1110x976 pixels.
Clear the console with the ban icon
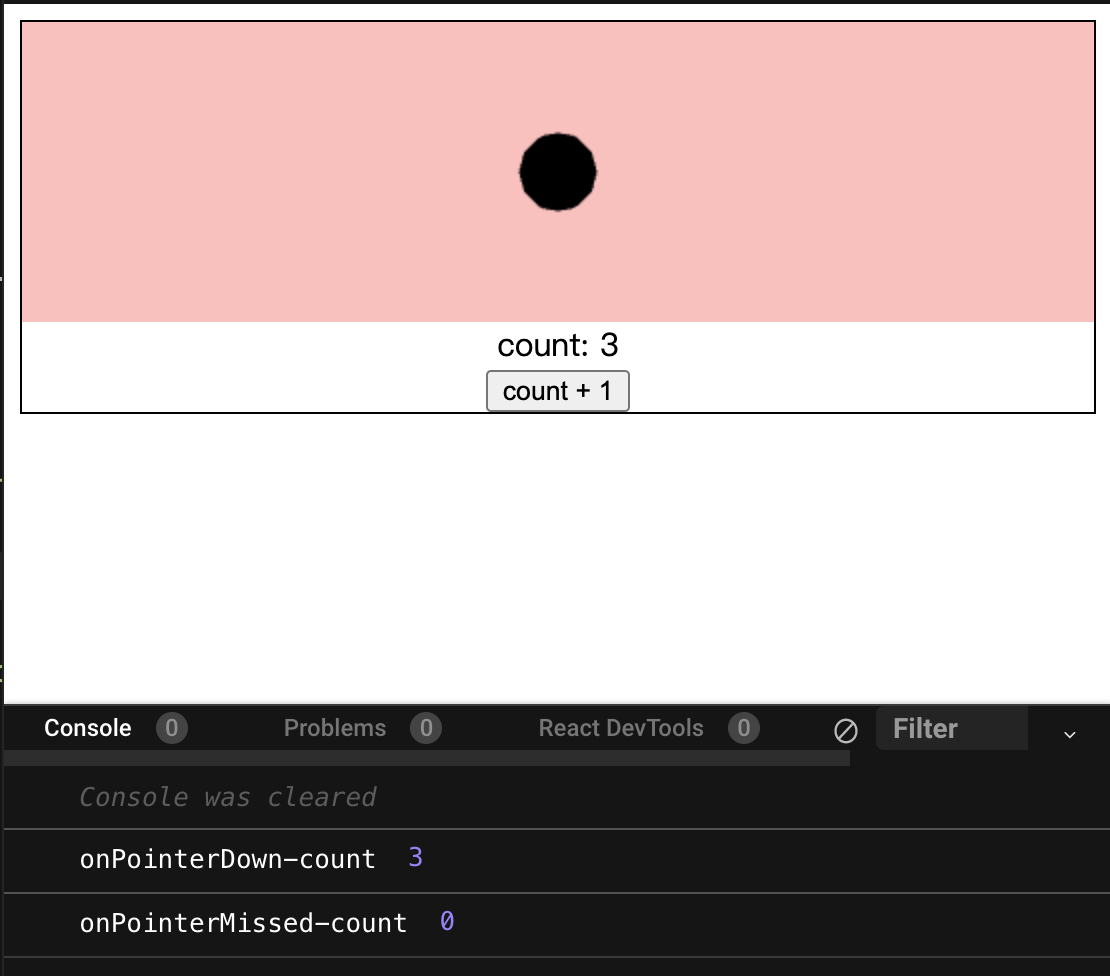point(846,730)
